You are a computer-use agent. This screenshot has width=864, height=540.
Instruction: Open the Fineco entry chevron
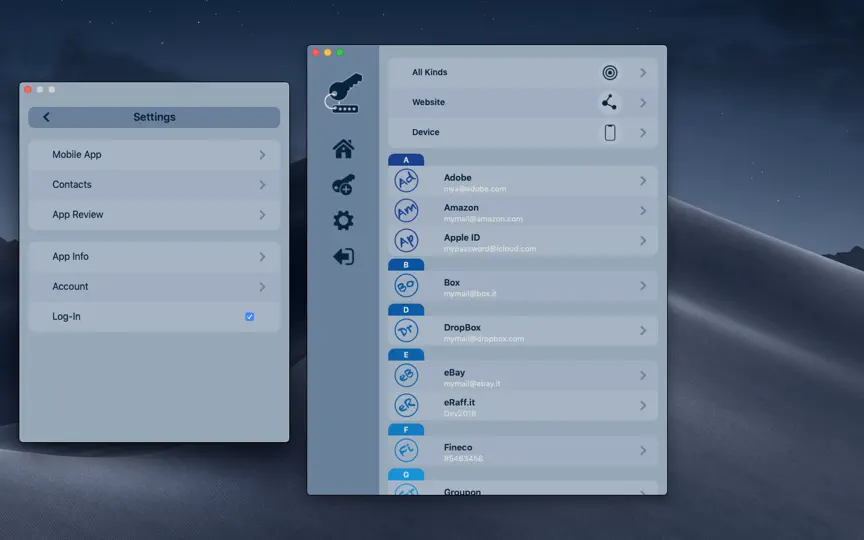pos(643,450)
